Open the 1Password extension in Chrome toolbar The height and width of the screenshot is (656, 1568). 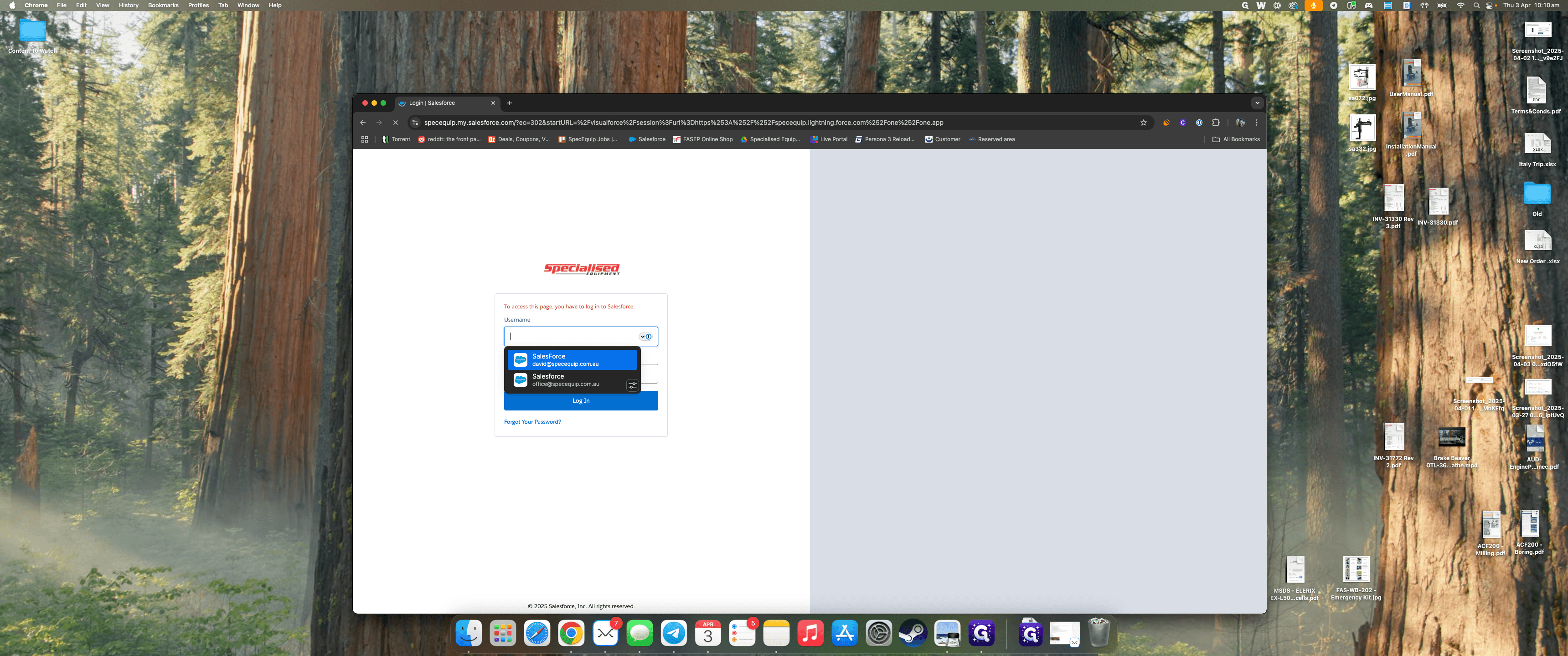(x=1199, y=122)
